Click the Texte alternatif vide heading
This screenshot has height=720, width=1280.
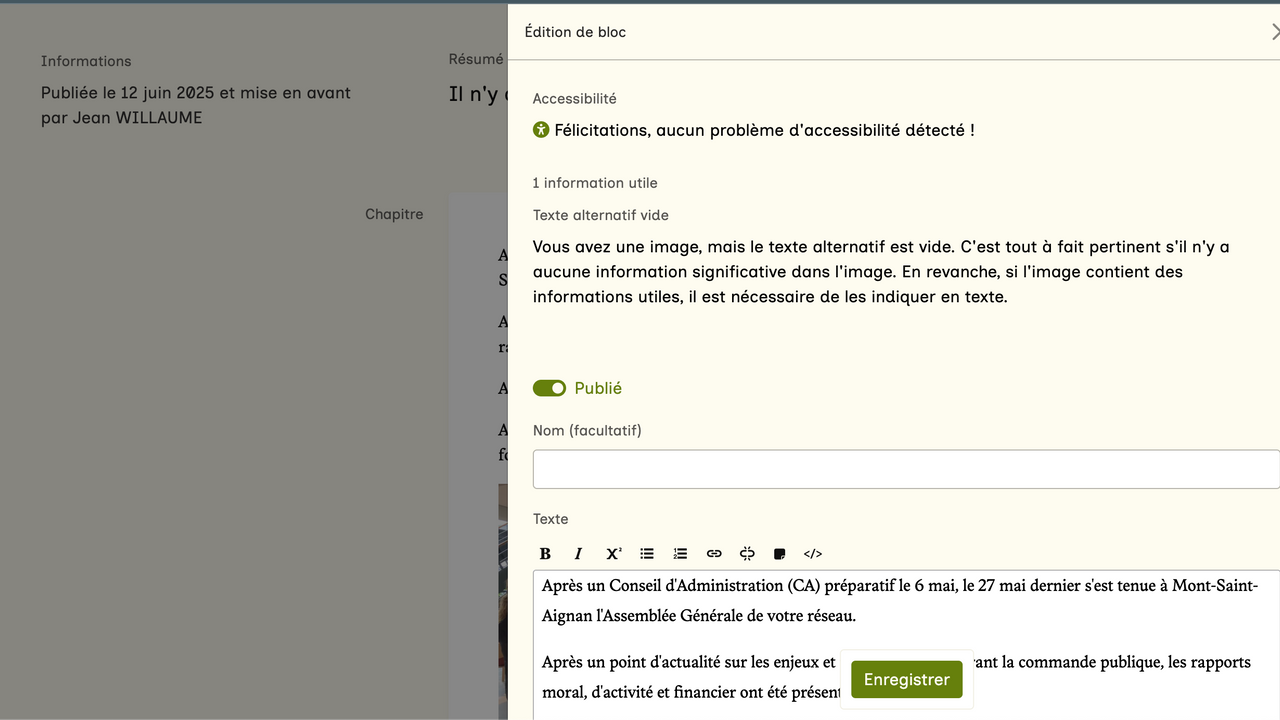click(600, 215)
